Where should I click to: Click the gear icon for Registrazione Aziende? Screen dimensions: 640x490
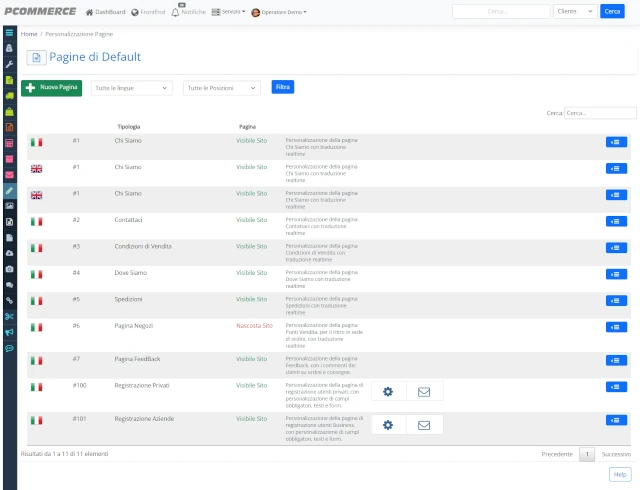(388, 425)
